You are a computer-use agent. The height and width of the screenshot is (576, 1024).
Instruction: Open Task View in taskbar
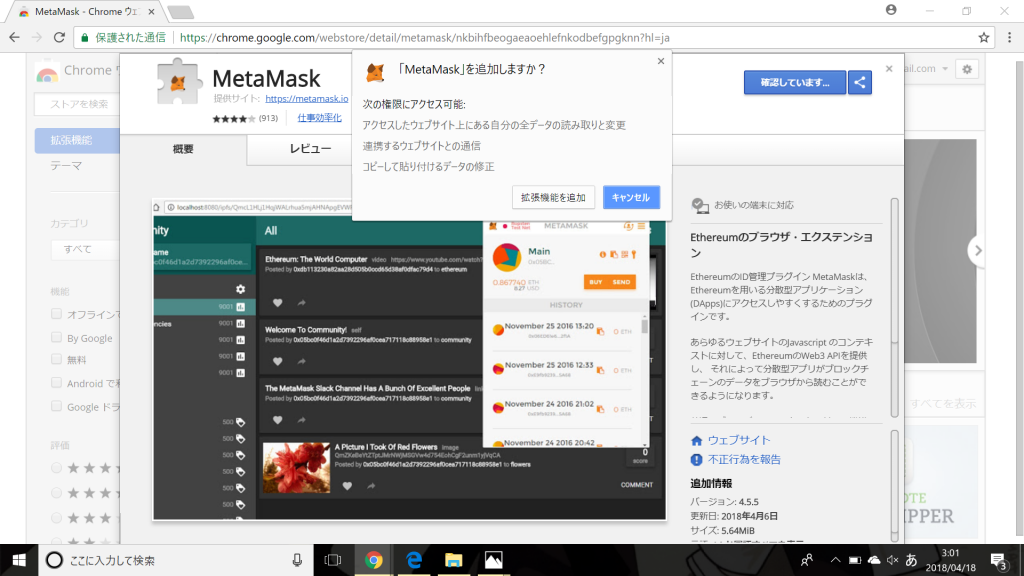[333, 560]
